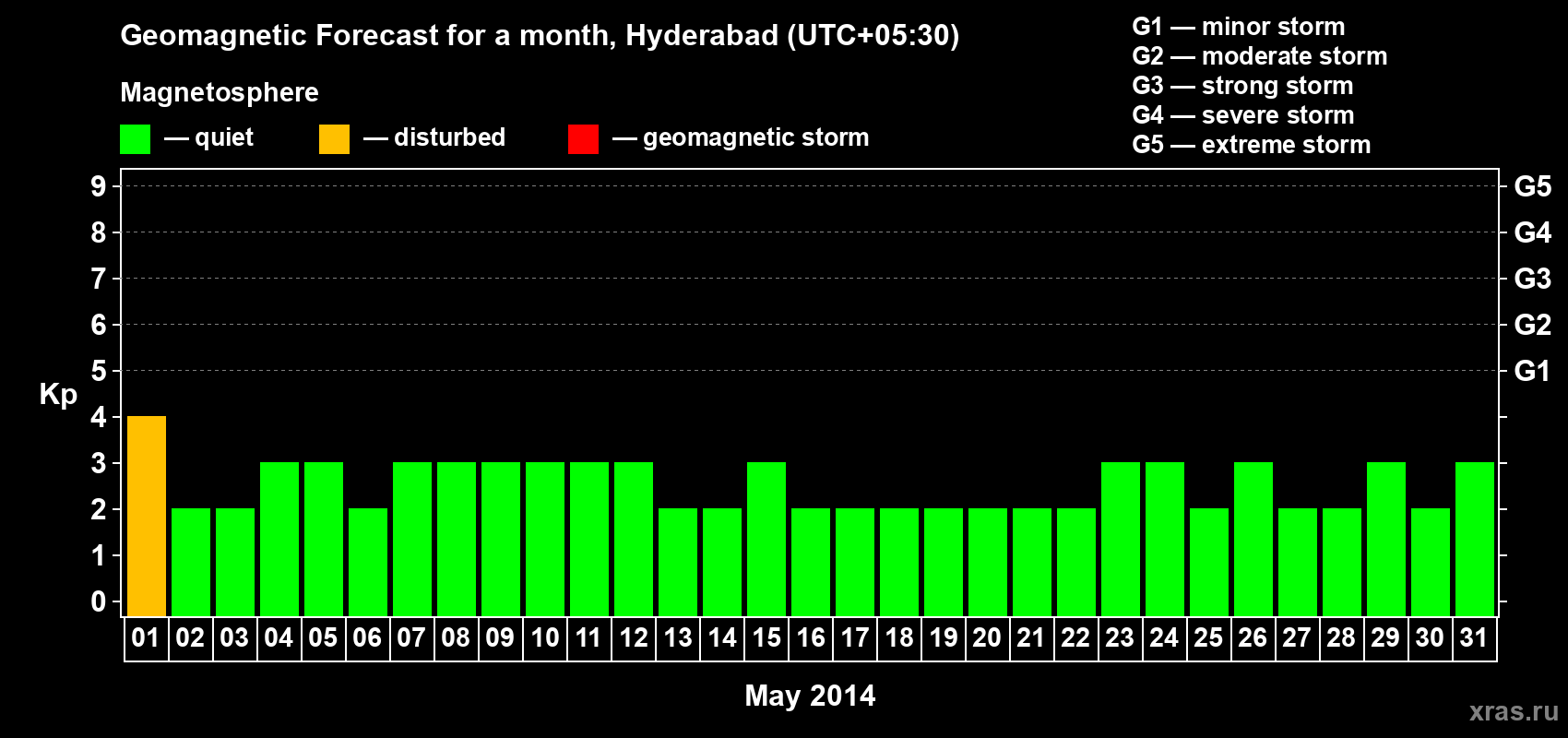Click the 'G5 — extreme storm' legend line
Screen dimensions: 1568x738
click(1251, 145)
